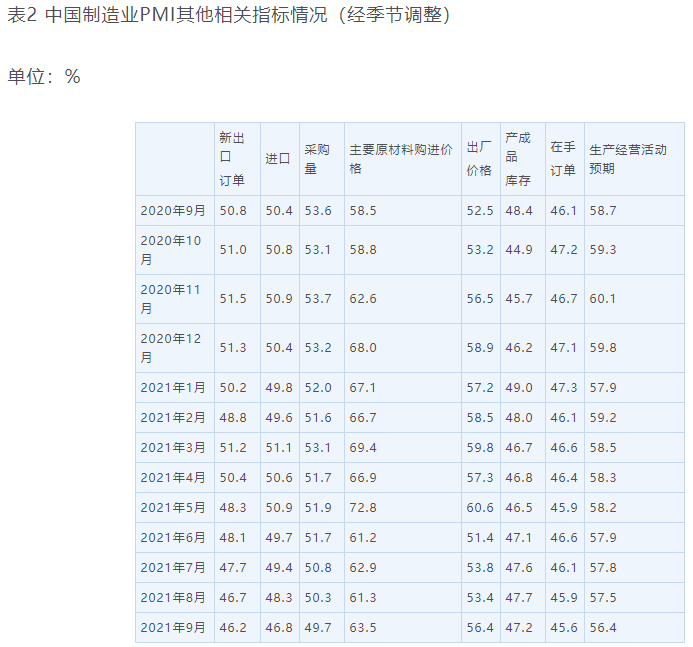Select the 2021年1月 row label

(173, 388)
